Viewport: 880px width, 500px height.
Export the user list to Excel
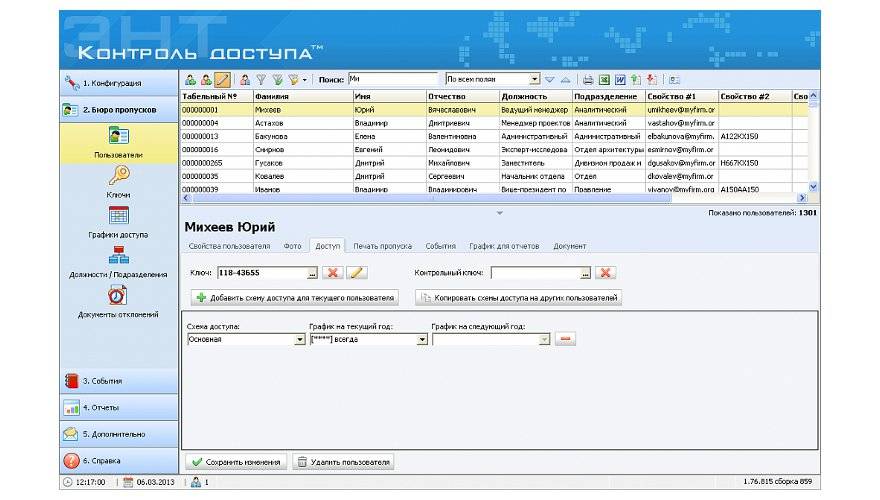tap(604, 79)
